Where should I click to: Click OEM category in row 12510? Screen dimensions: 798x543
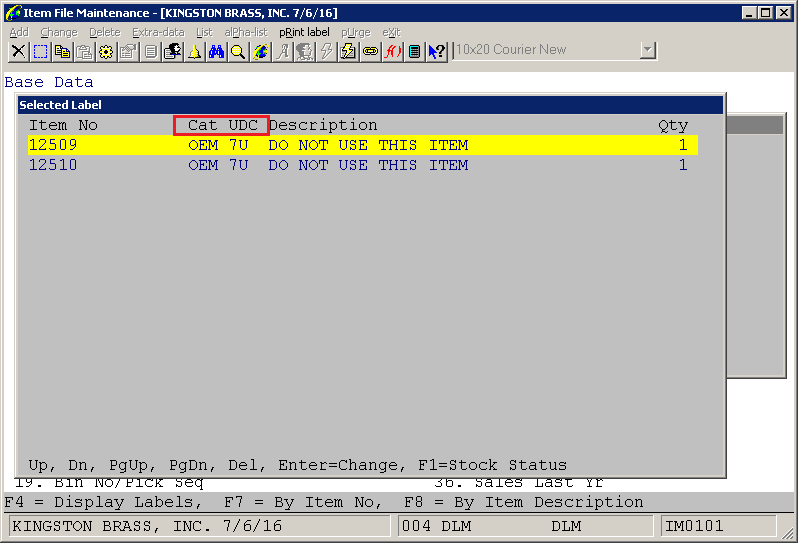click(x=203, y=165)
